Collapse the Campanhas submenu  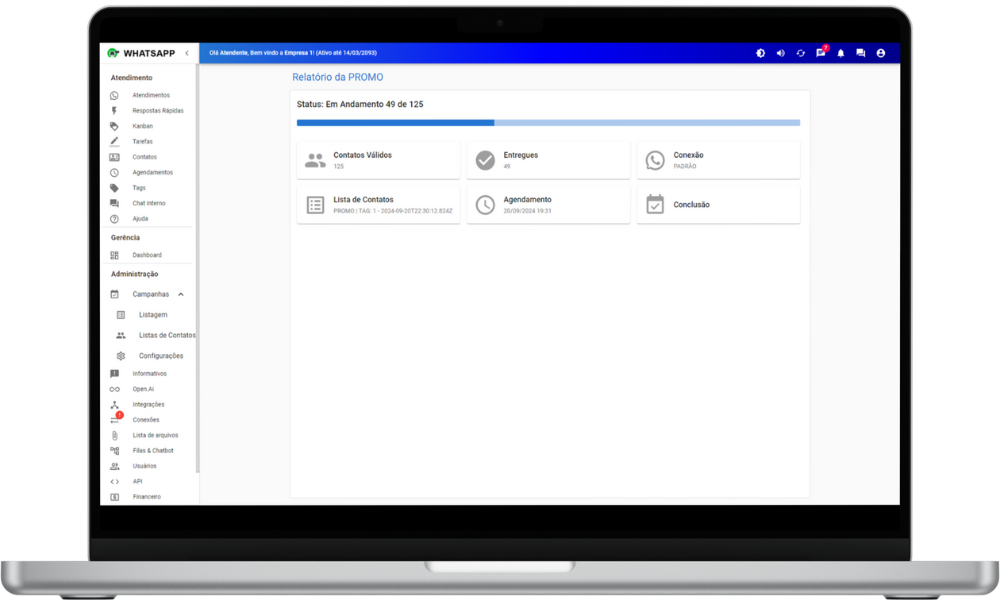[181, 294]
